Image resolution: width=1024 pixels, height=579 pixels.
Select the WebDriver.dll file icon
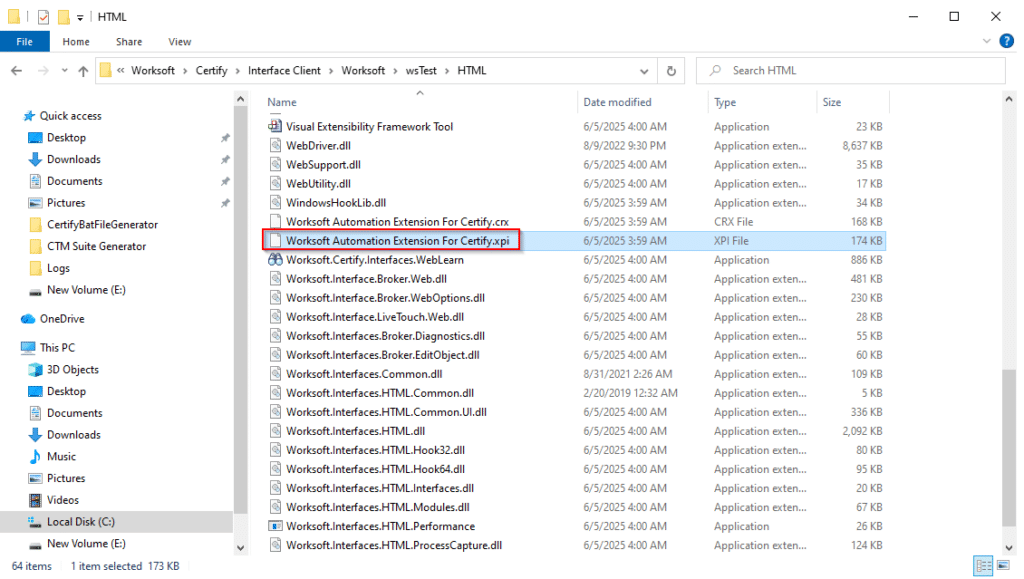(275, 146)
